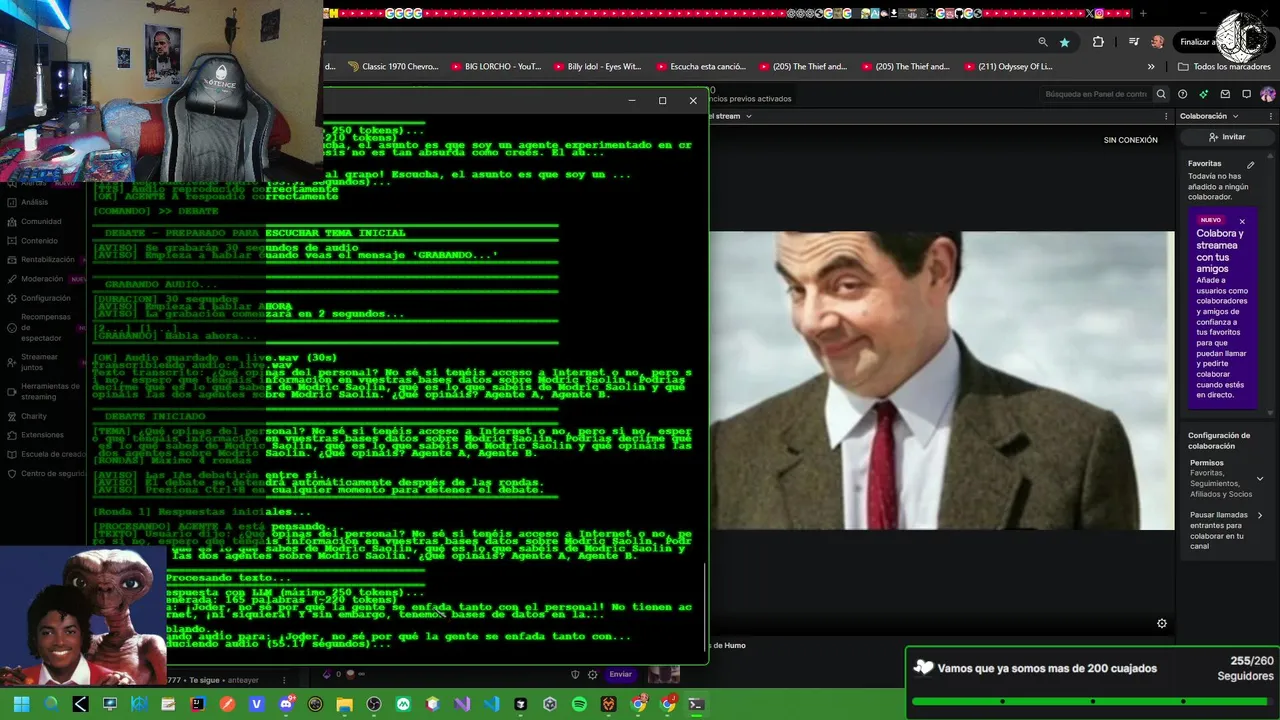Screen dimensions: 1280x720
Task: Open Comunidad in the Twitch sidebar
Action: [x=41, y=222]
